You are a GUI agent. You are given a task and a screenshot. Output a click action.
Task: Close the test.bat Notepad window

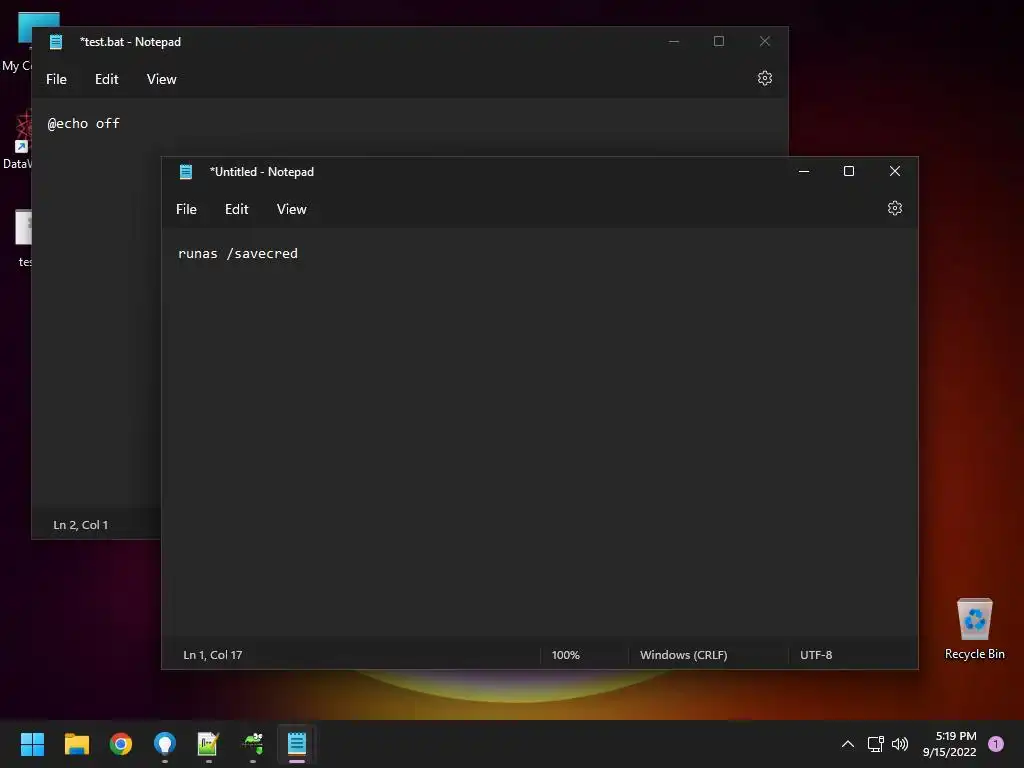pyautogui.click(x=765, y=41)
